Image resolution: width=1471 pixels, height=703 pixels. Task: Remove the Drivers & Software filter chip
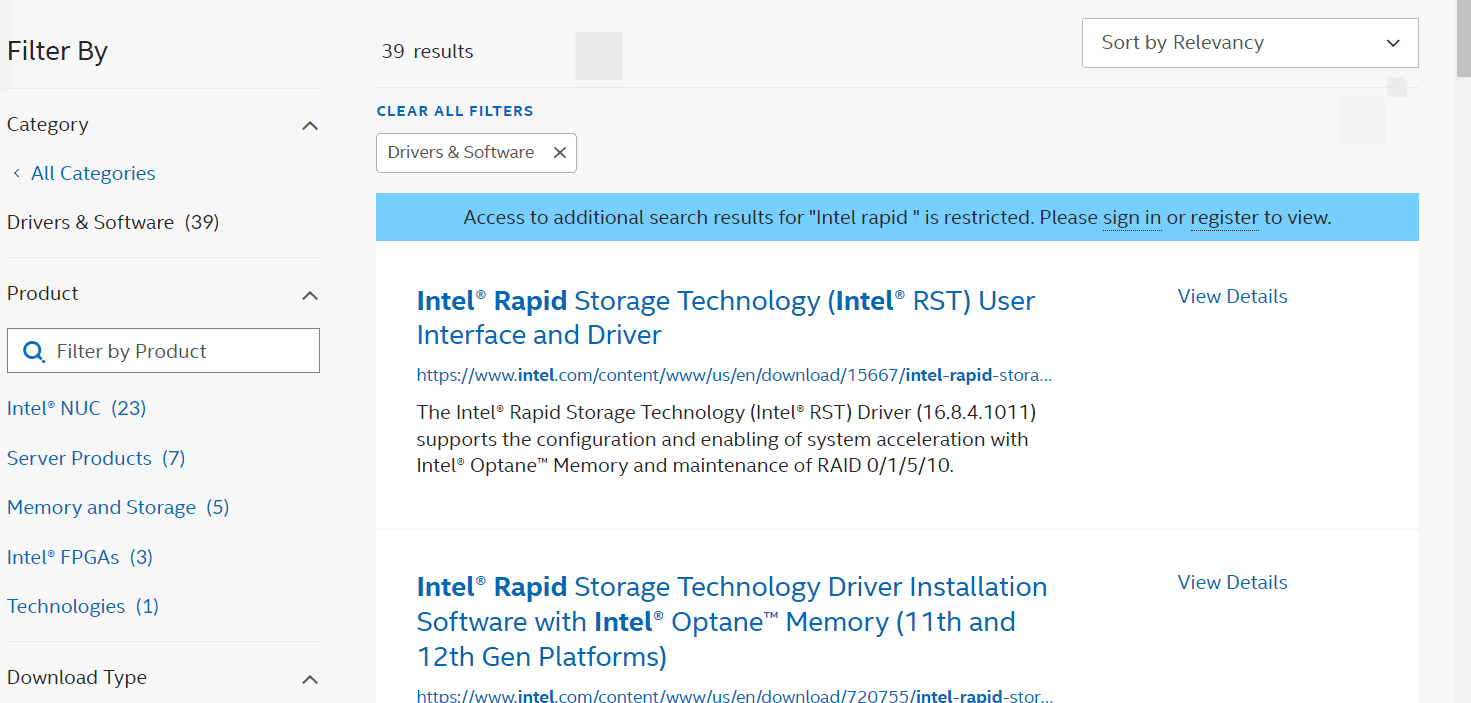pos(559,152)
